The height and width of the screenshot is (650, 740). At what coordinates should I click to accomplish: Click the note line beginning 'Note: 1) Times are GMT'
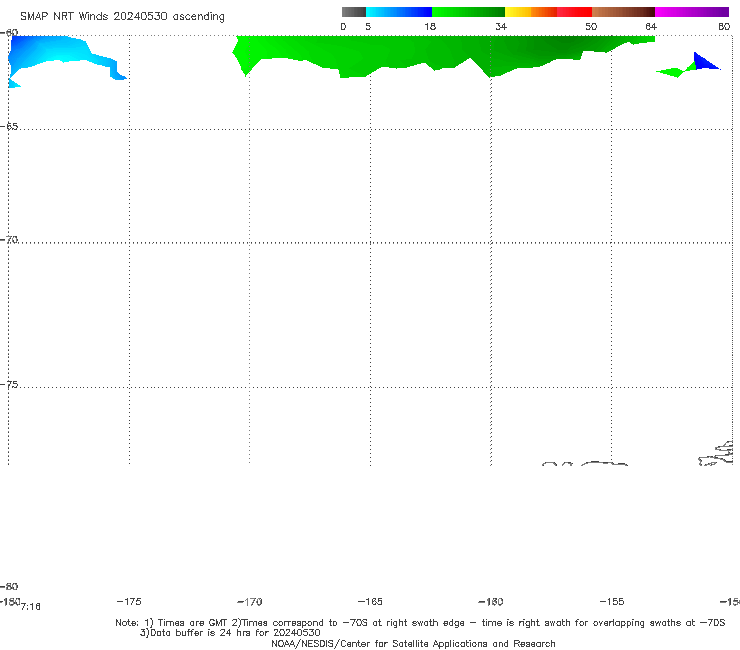(420, 623)
